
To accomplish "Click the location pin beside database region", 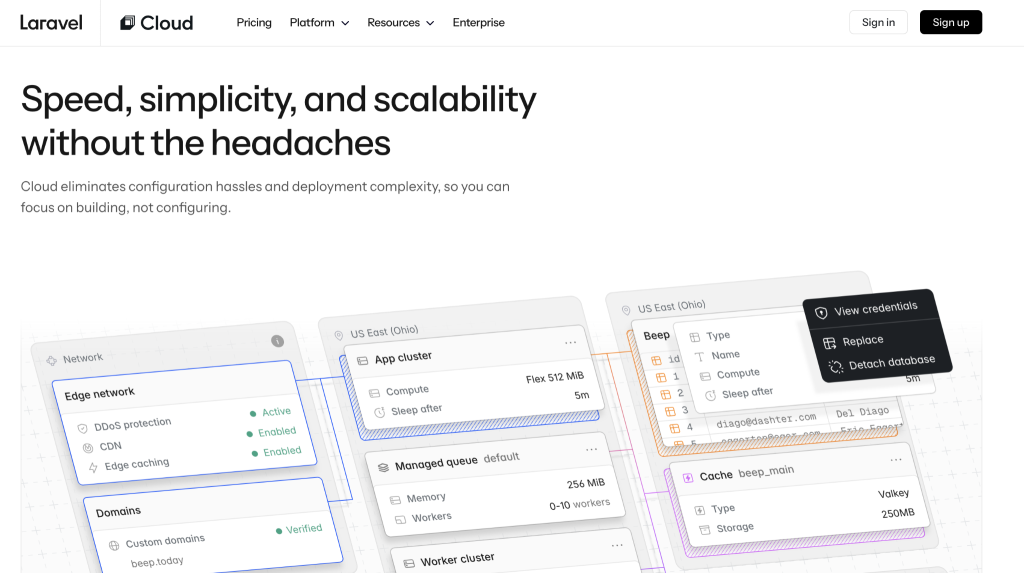I will click(626, 310).
